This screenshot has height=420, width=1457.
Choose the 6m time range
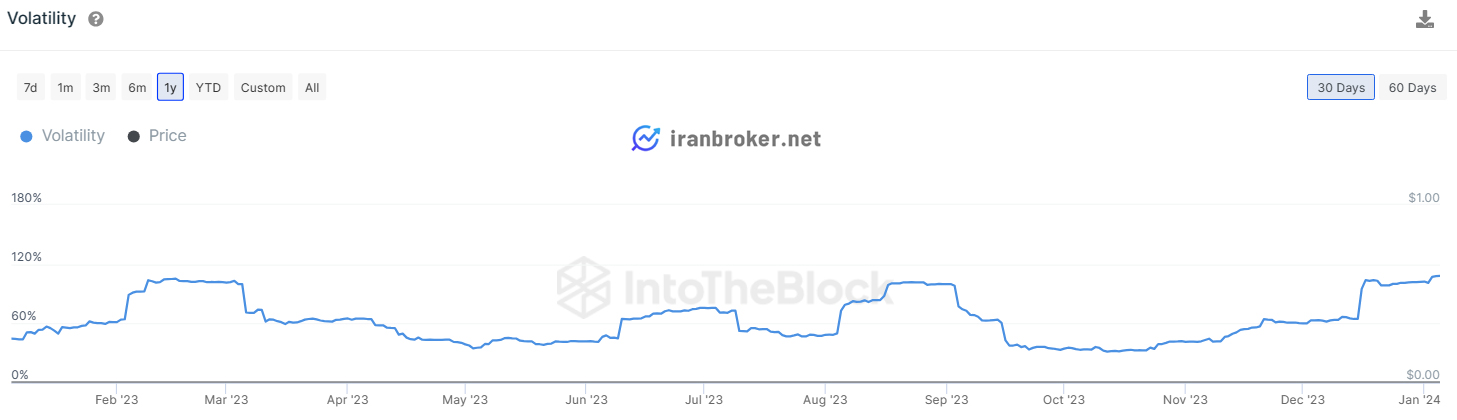(x=136, y=87)
